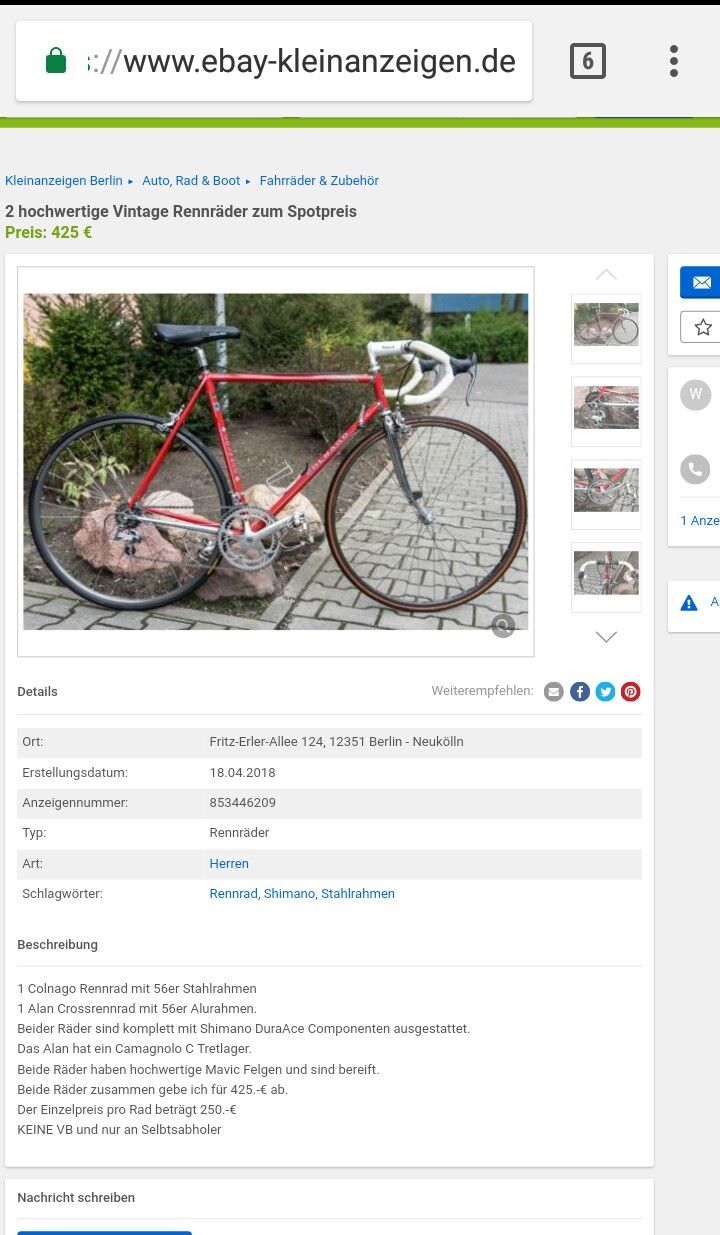Share the listing on Facebook
The width and height of the screenshot is (720, 1235).
pos(580,691)
